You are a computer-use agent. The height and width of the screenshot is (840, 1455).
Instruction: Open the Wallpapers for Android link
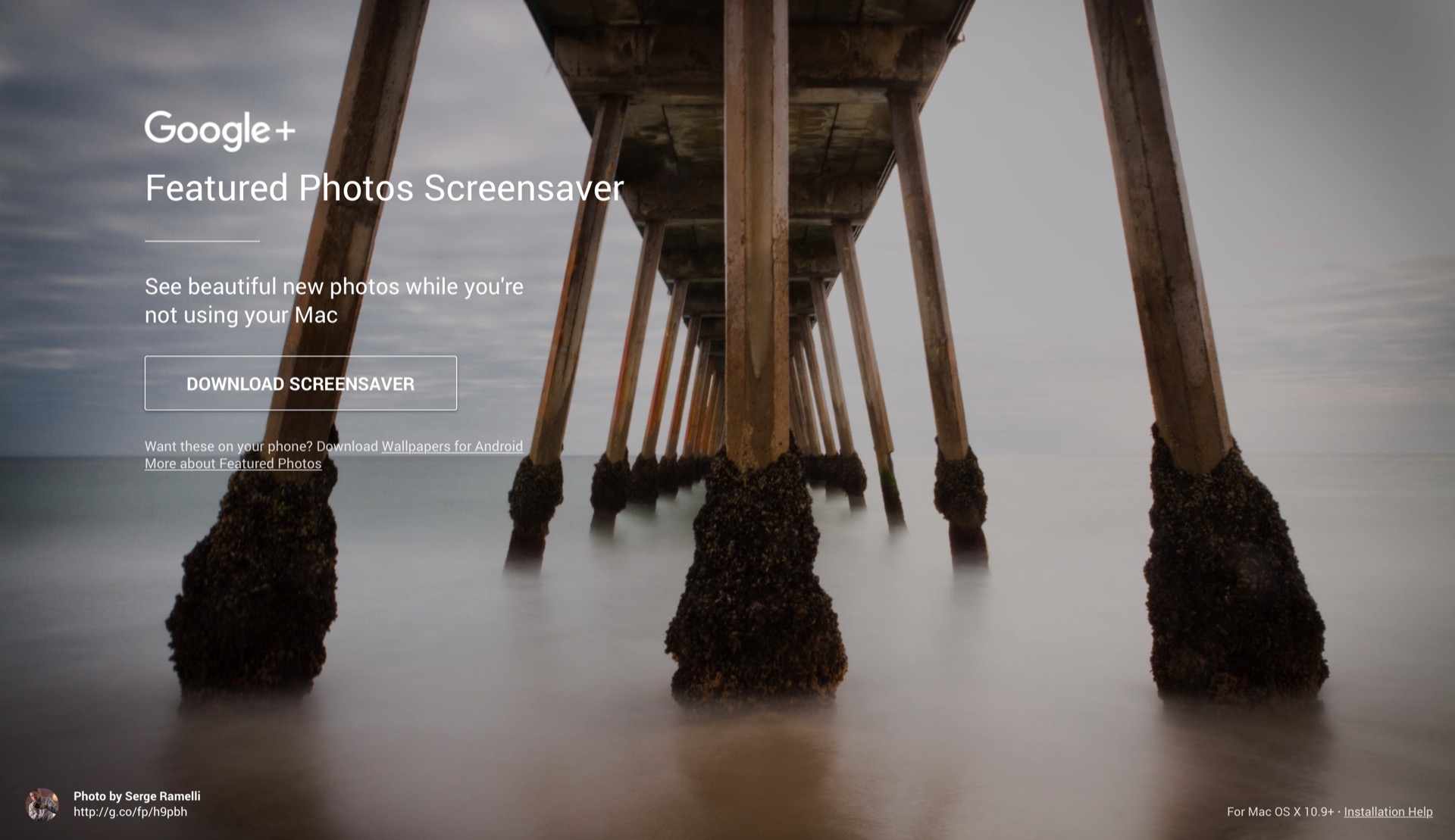(x=452, y=446)
